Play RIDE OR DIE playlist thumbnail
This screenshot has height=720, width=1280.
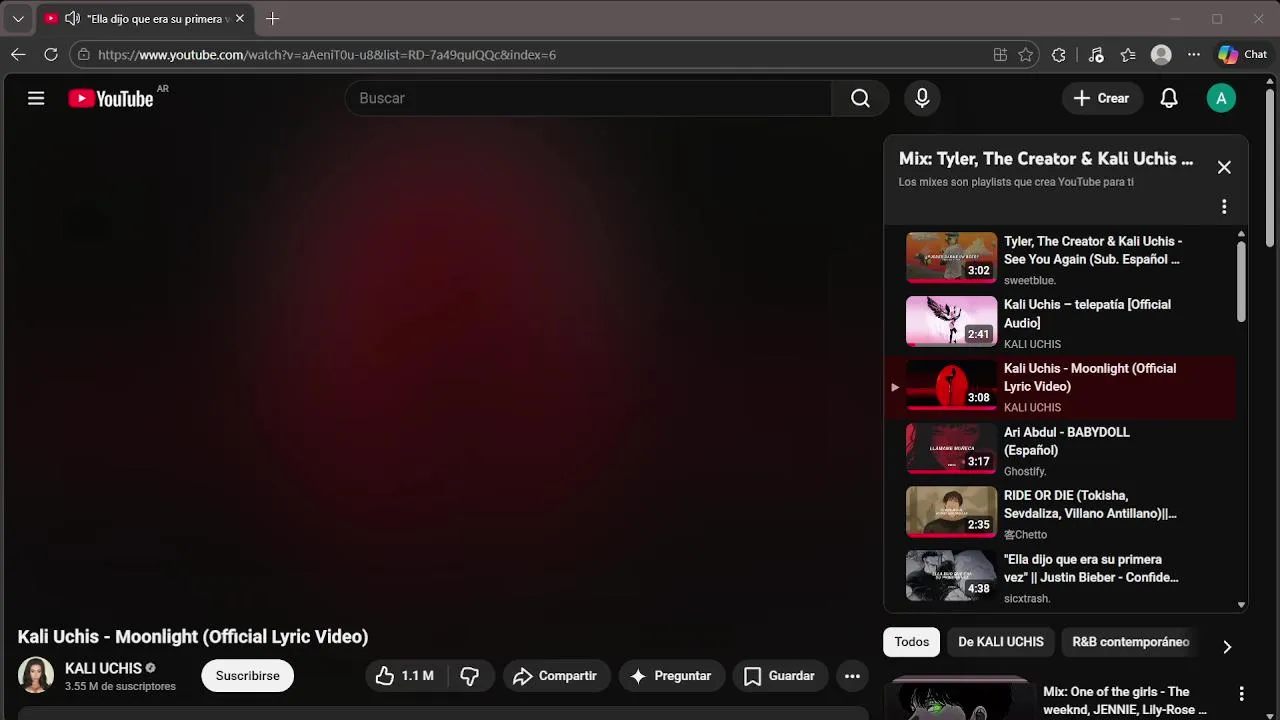951,512
